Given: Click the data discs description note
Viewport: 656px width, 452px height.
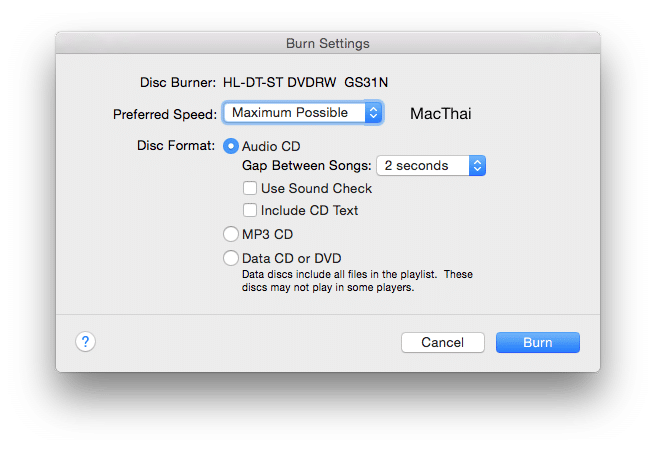Looking at the screenshot, I should [357, 281].
